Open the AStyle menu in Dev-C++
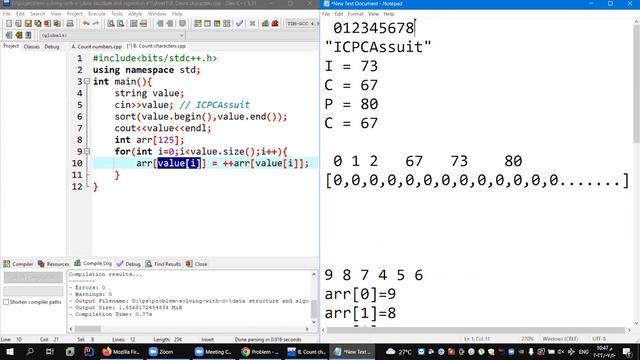Image resolution: width=640 pixels, height=360 pixels. (135, 14)
